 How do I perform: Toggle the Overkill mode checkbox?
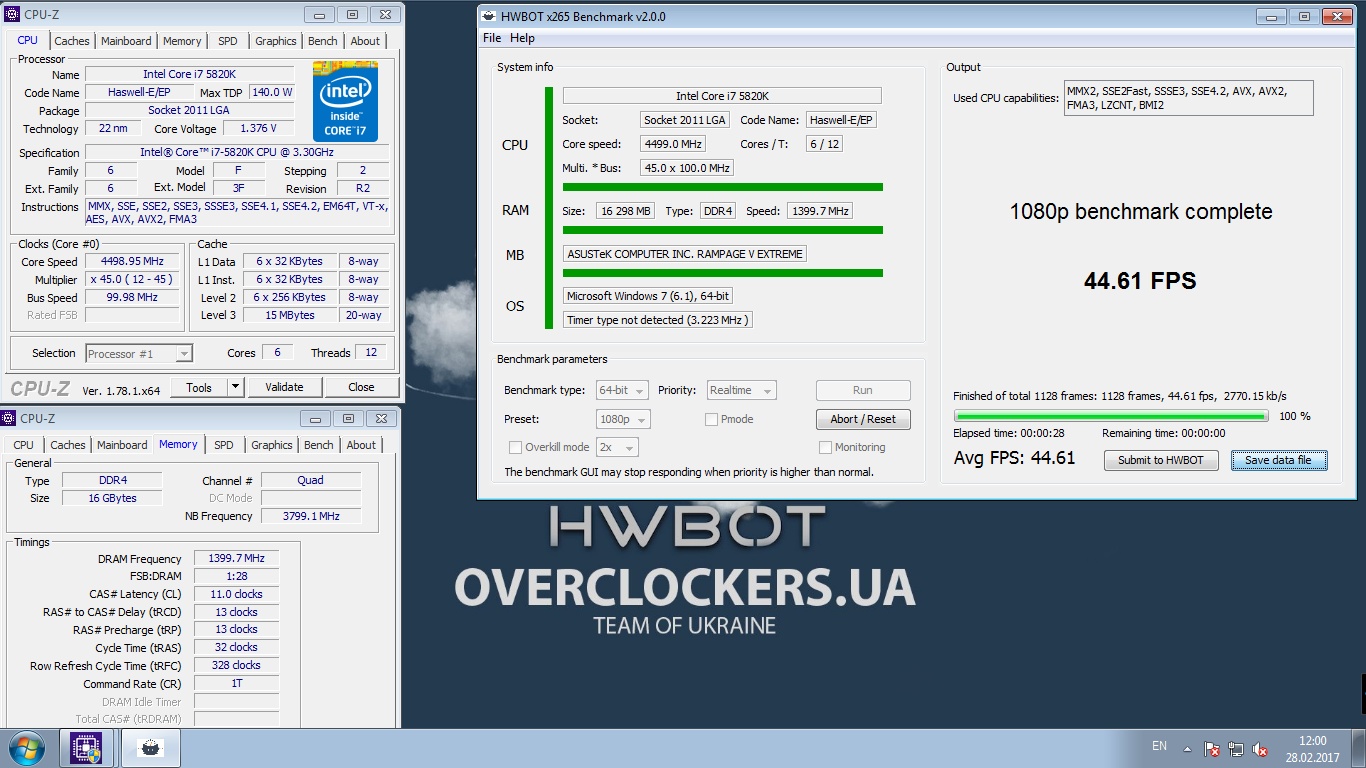tap(515, 447)
